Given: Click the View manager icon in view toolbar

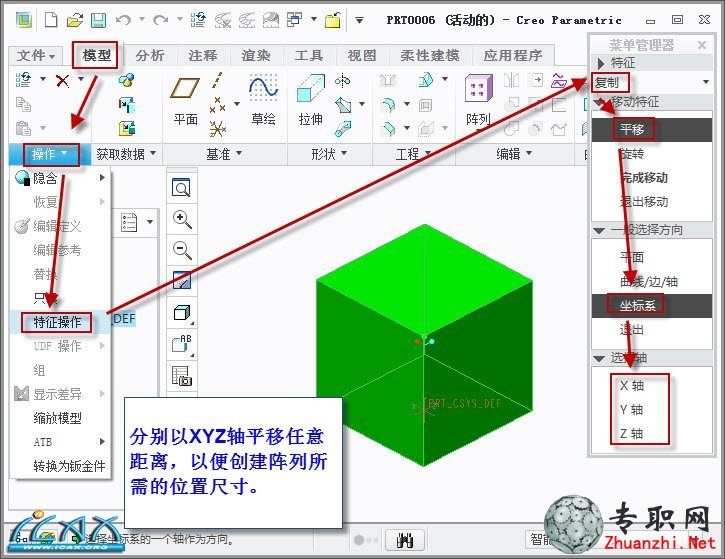Looking at the screenshot, I should (182, 375).
